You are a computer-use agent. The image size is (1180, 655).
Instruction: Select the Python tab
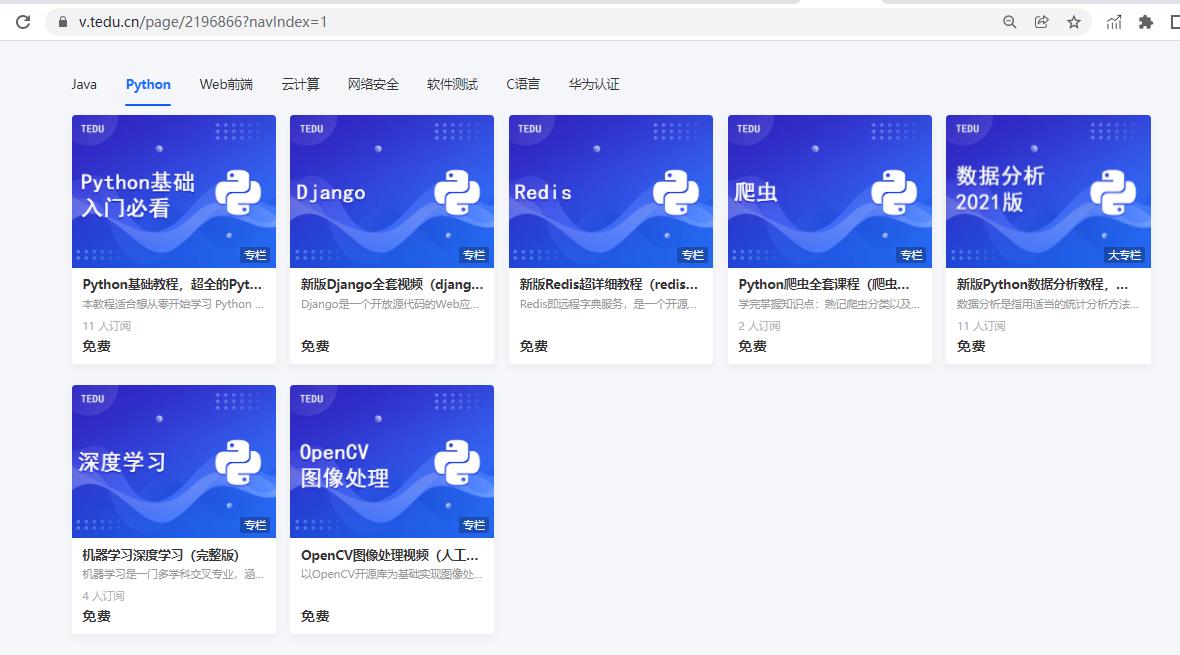tap(148, 84)
